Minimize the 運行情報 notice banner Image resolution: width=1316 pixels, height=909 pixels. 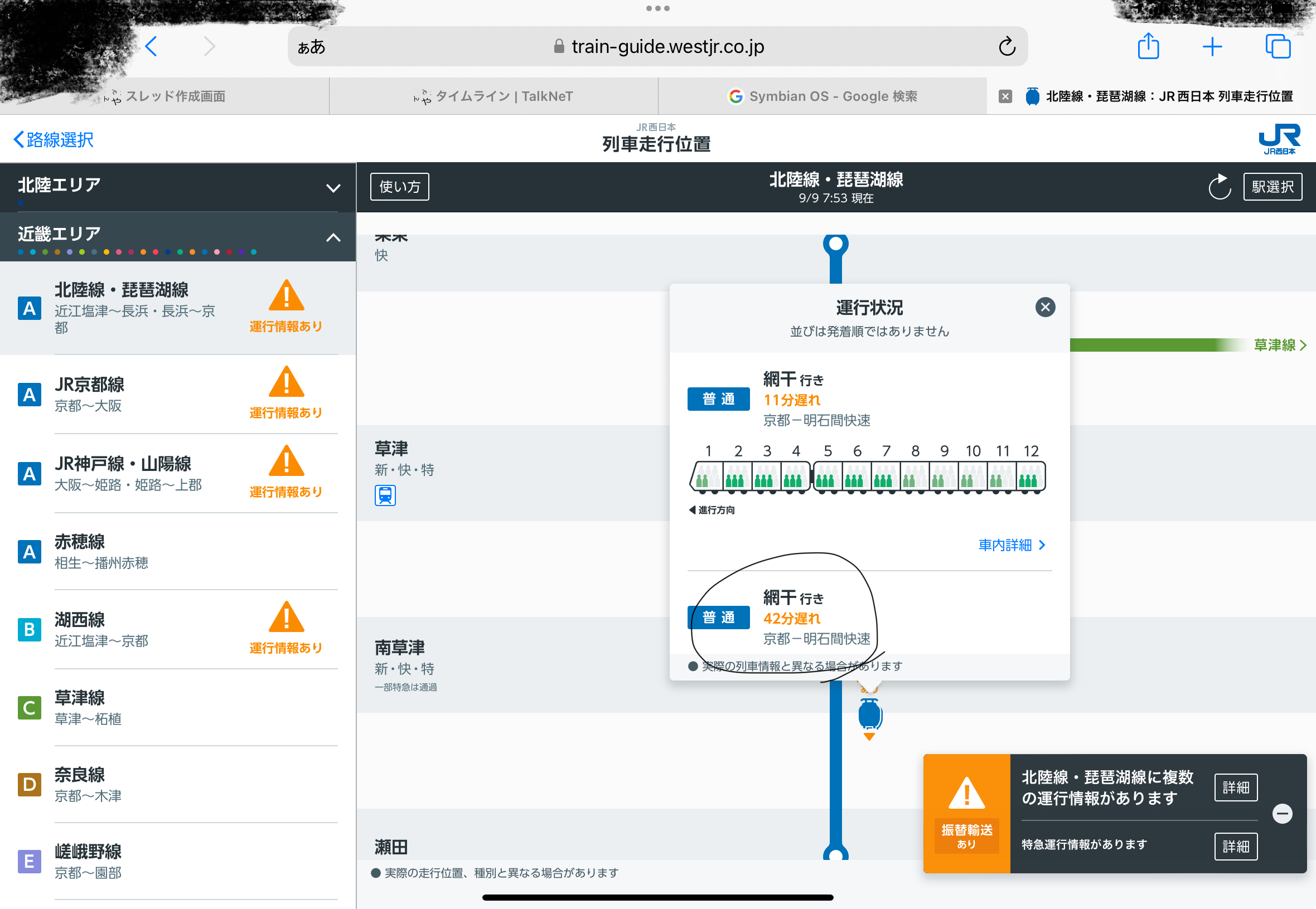click(x=1282, y=814)
